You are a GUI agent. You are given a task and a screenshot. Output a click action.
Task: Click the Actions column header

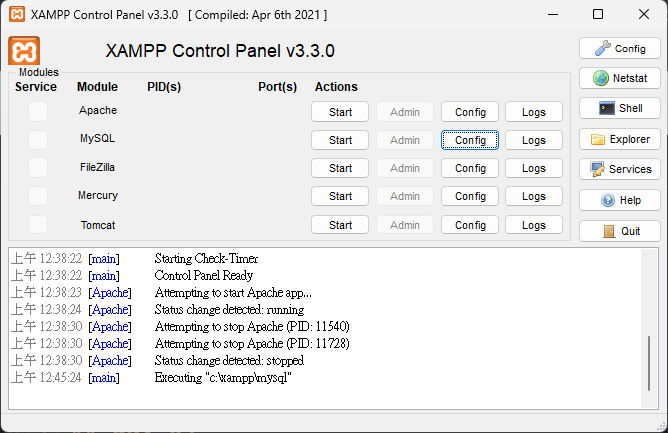(x=336, y=87)
